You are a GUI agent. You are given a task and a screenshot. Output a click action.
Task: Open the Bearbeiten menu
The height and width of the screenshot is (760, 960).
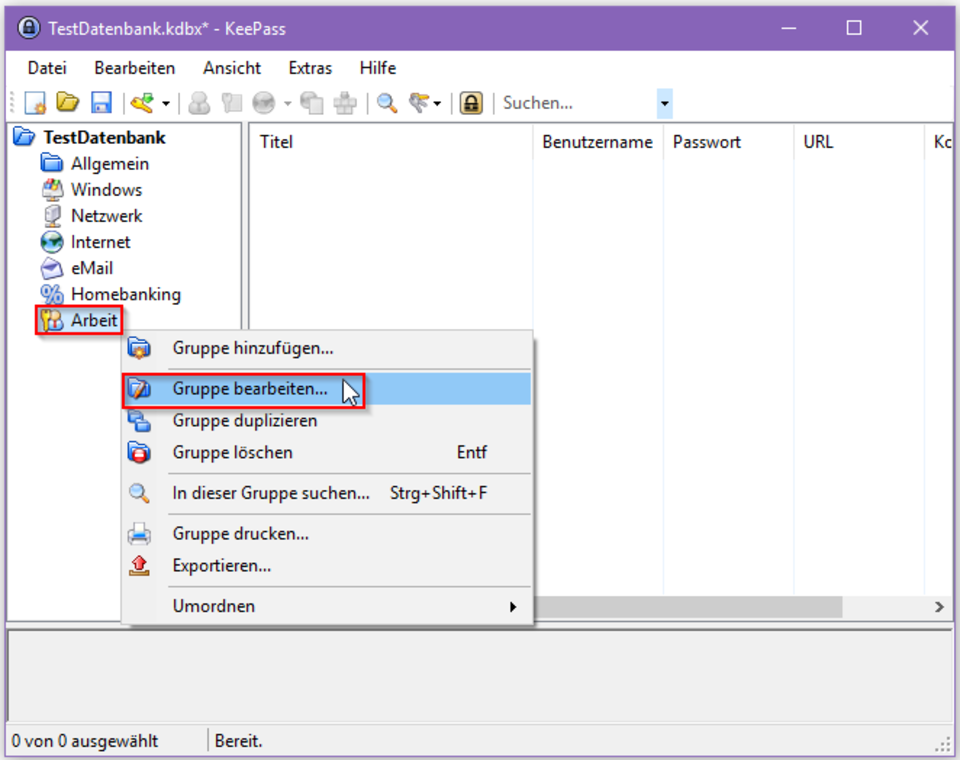pos(135,68)
